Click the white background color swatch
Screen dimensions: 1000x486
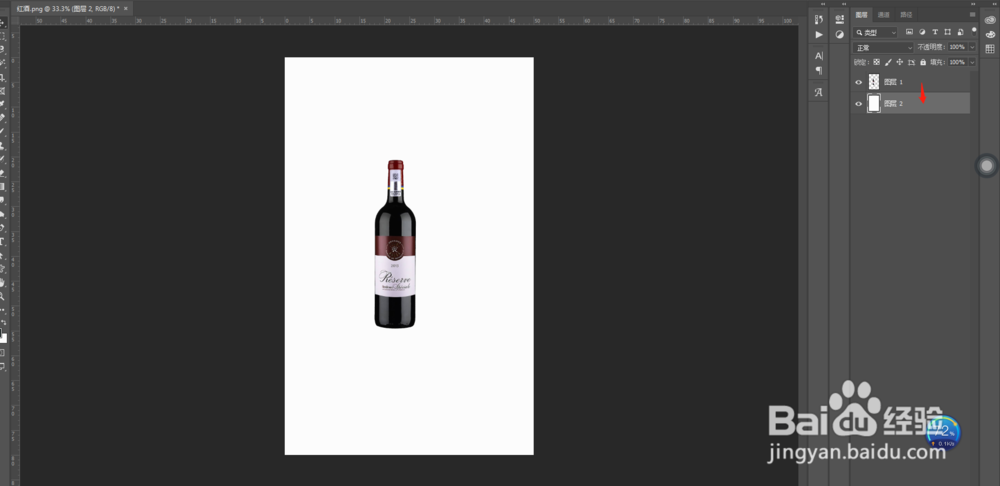click(x=4, y=339)
